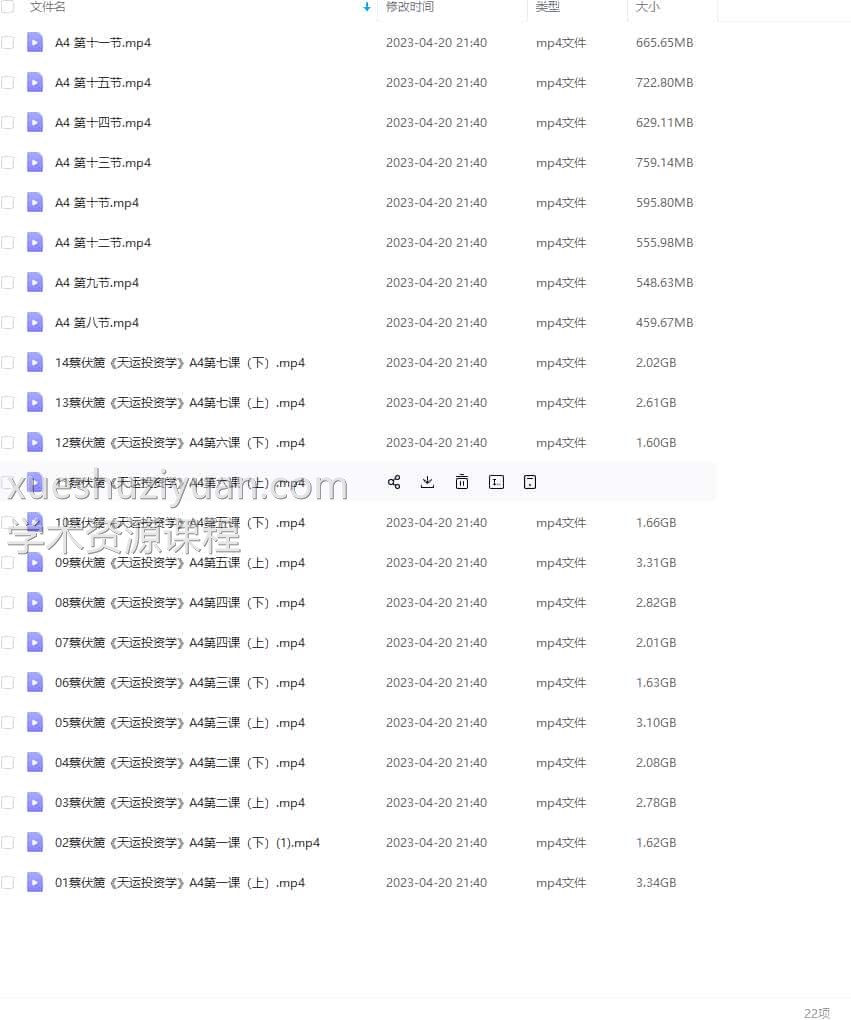Click the delete trash icon on the hovered row
The image size is (851, 1020).
(462, 482)
